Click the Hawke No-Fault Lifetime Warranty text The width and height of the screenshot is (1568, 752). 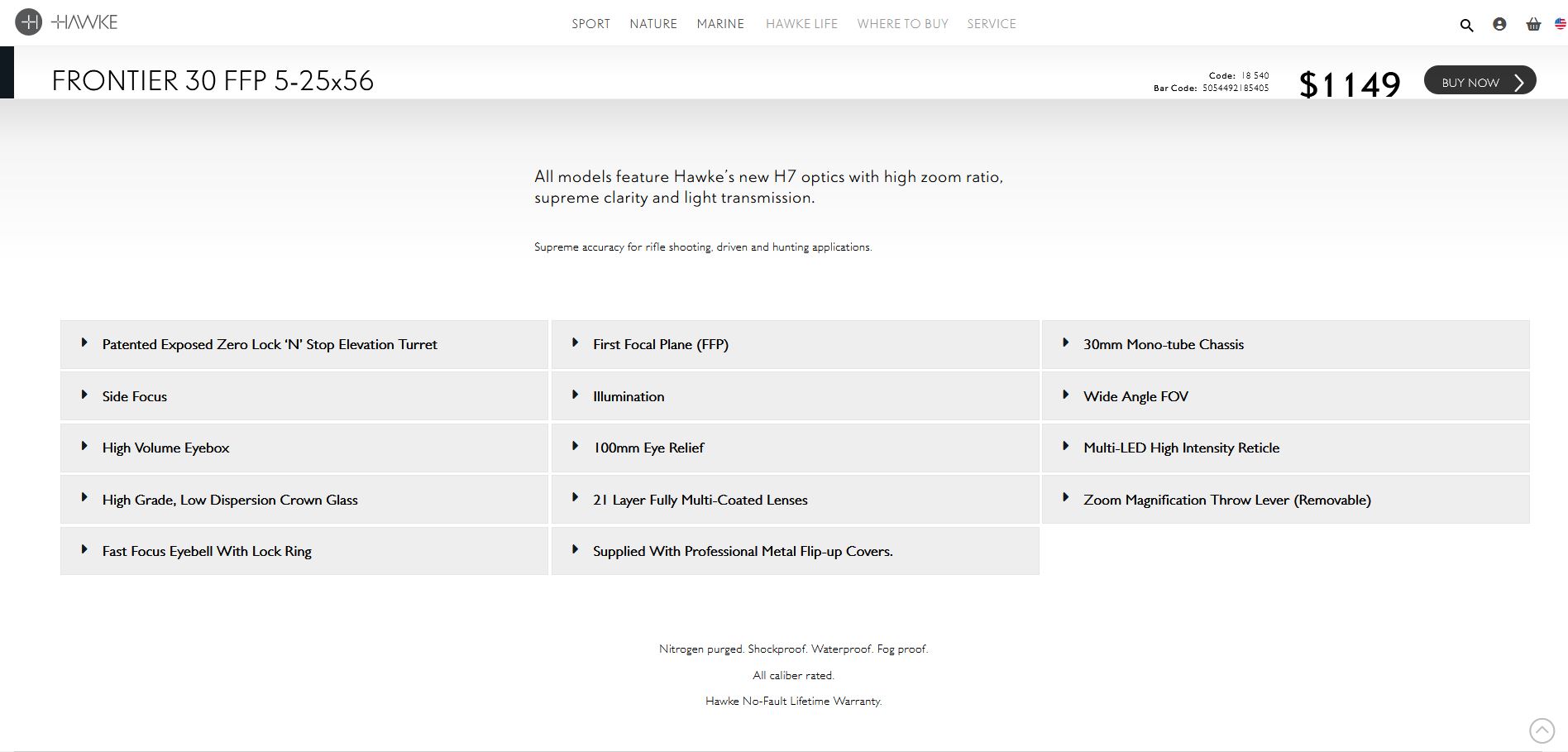(793, 701)
